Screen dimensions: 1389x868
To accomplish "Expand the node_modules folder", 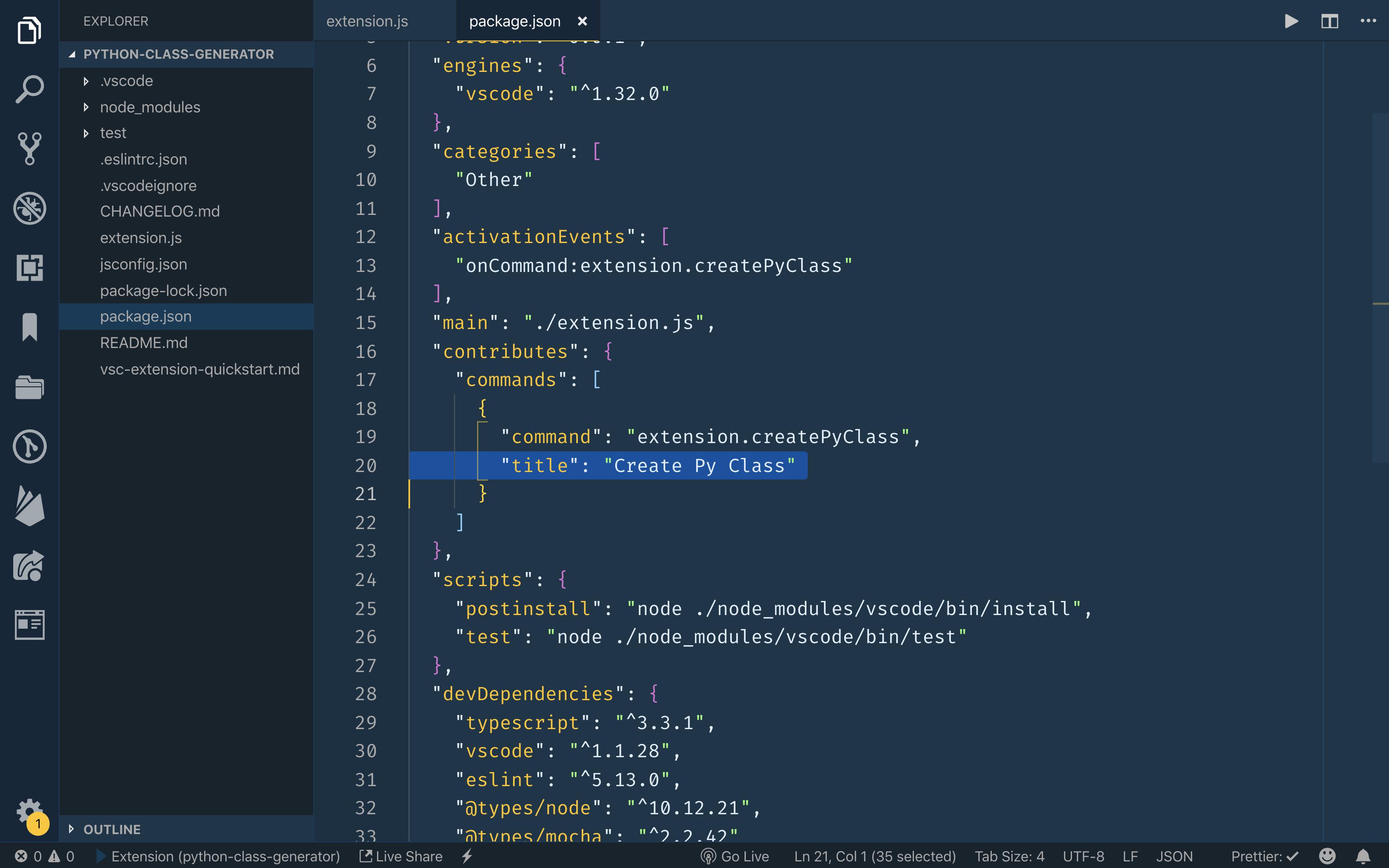I will pyautogui.click(x=149, y=107).
